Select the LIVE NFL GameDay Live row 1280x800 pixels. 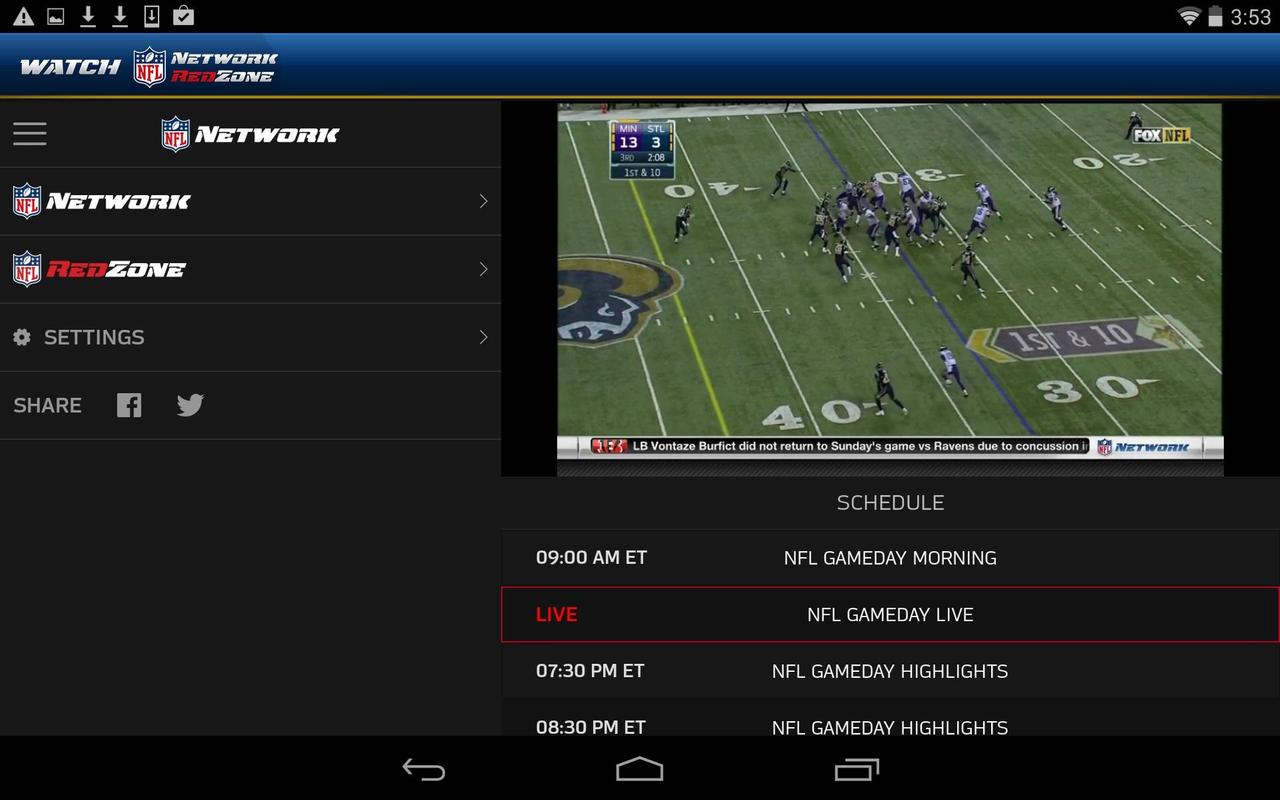click(890, 614)
